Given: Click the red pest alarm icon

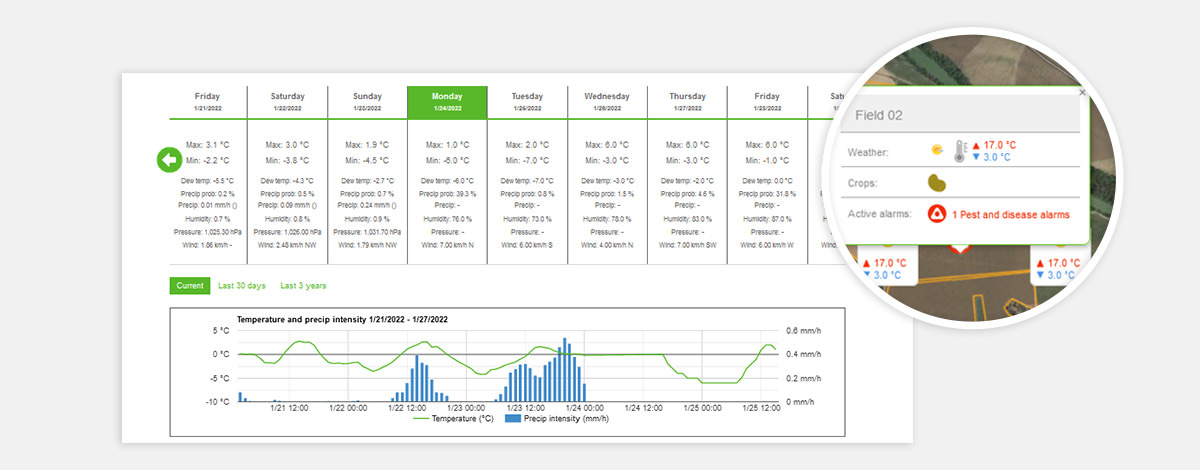Looking at the screenshot, I should pyautogui.click(x=937, y=214).
